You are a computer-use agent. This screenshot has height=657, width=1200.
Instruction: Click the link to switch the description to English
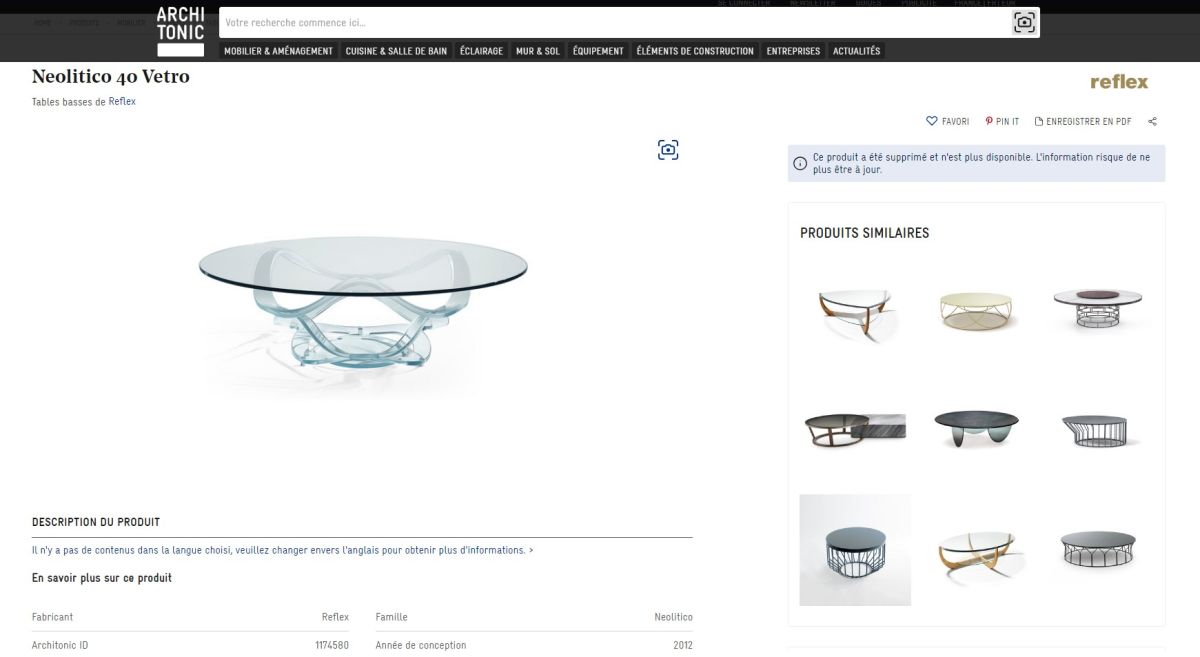click(x=282, y=550)
